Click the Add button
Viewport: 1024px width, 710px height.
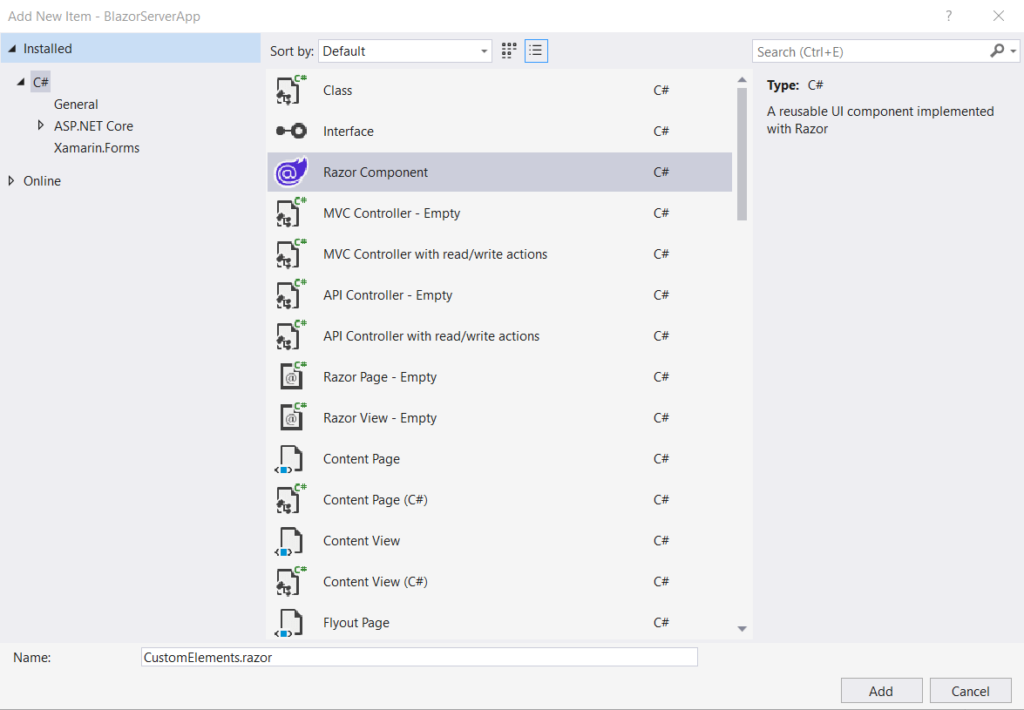pos(881,690)
